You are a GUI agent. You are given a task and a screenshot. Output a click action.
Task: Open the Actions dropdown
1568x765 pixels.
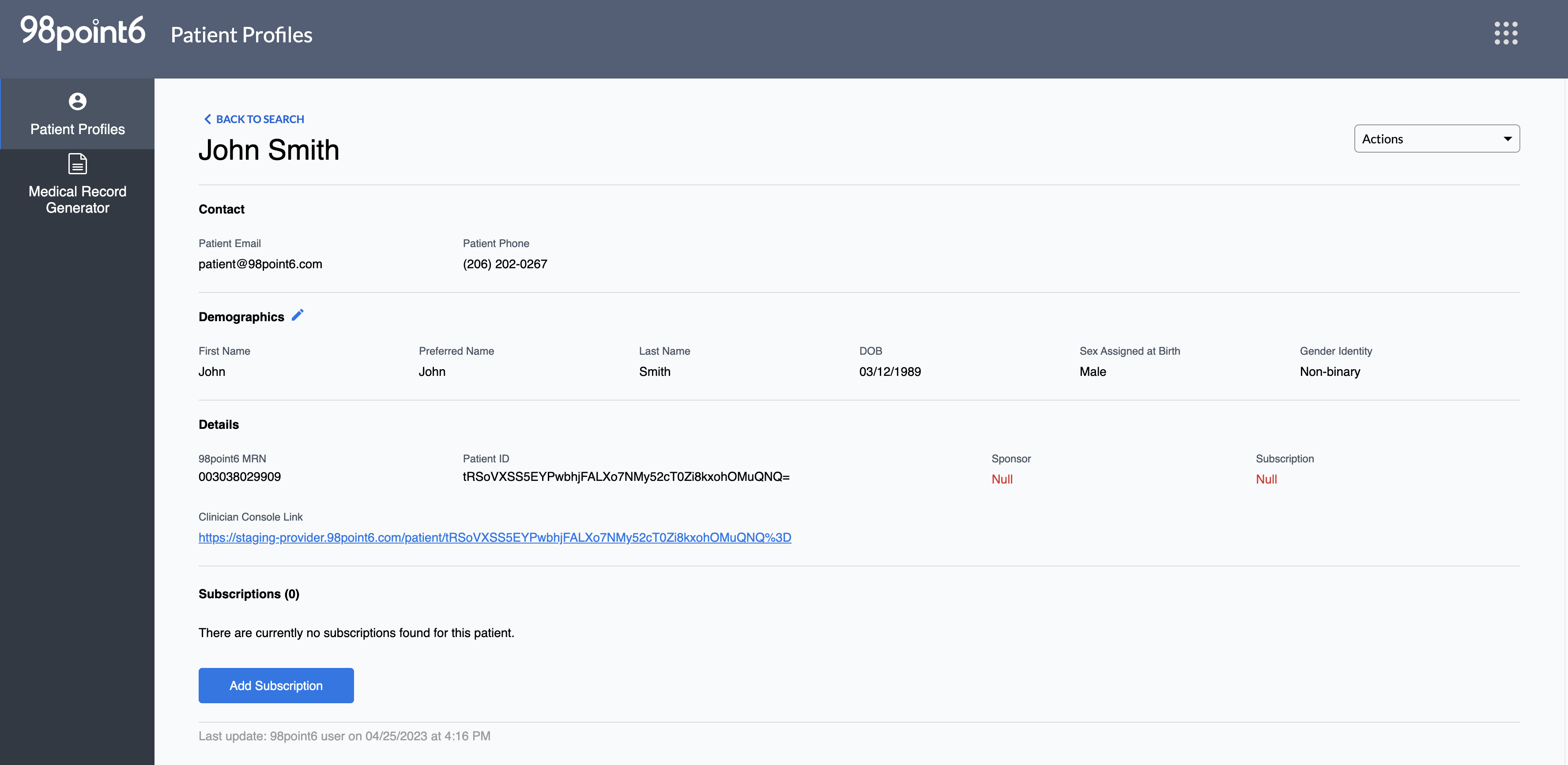[x=1436, y=139]
